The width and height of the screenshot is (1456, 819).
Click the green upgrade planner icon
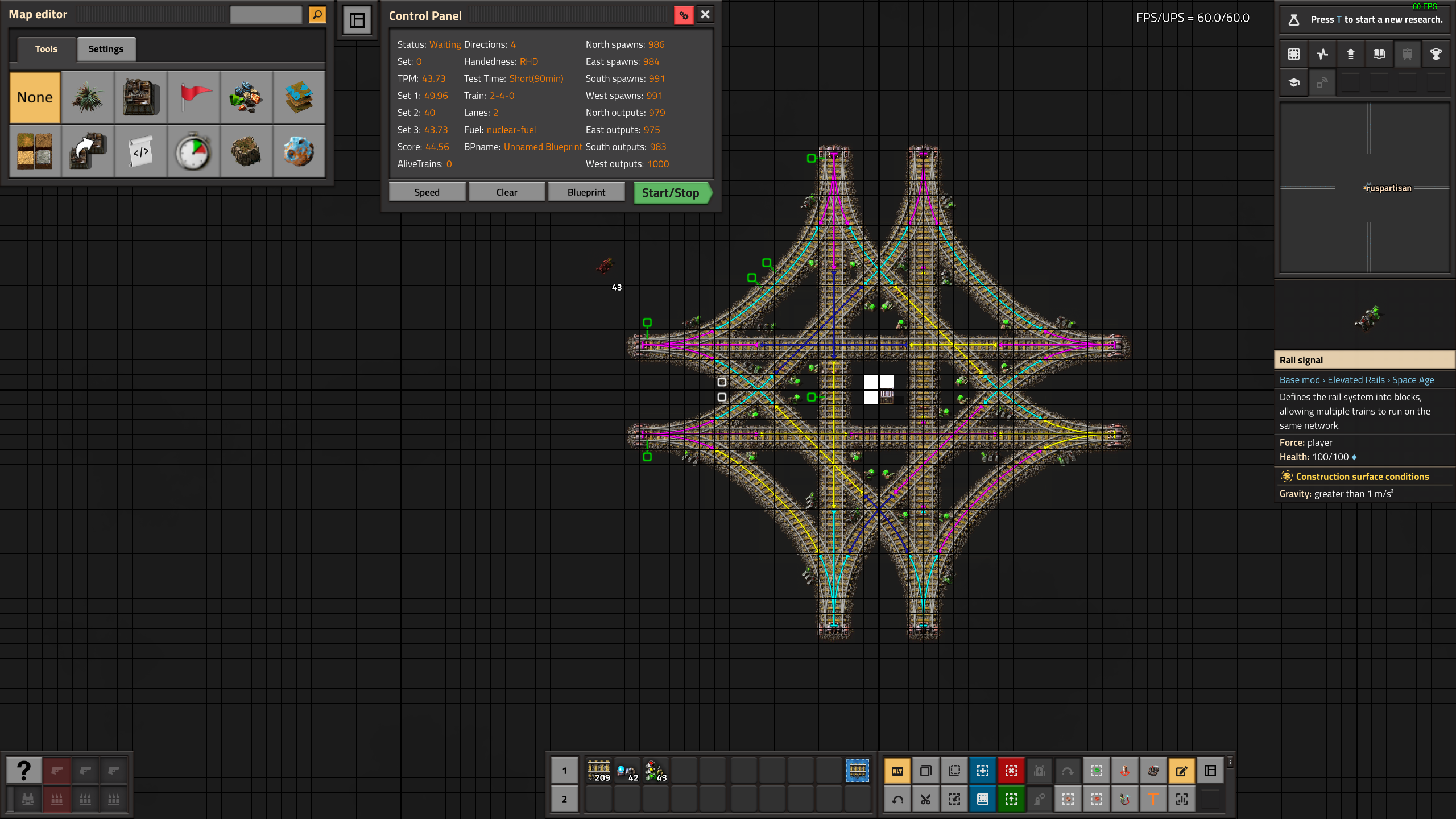1011,800
